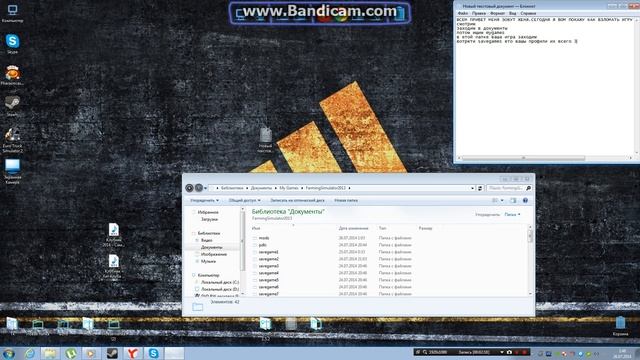Click the Explorer file list vertical scrollbar
640x360 pixels.
530,260
